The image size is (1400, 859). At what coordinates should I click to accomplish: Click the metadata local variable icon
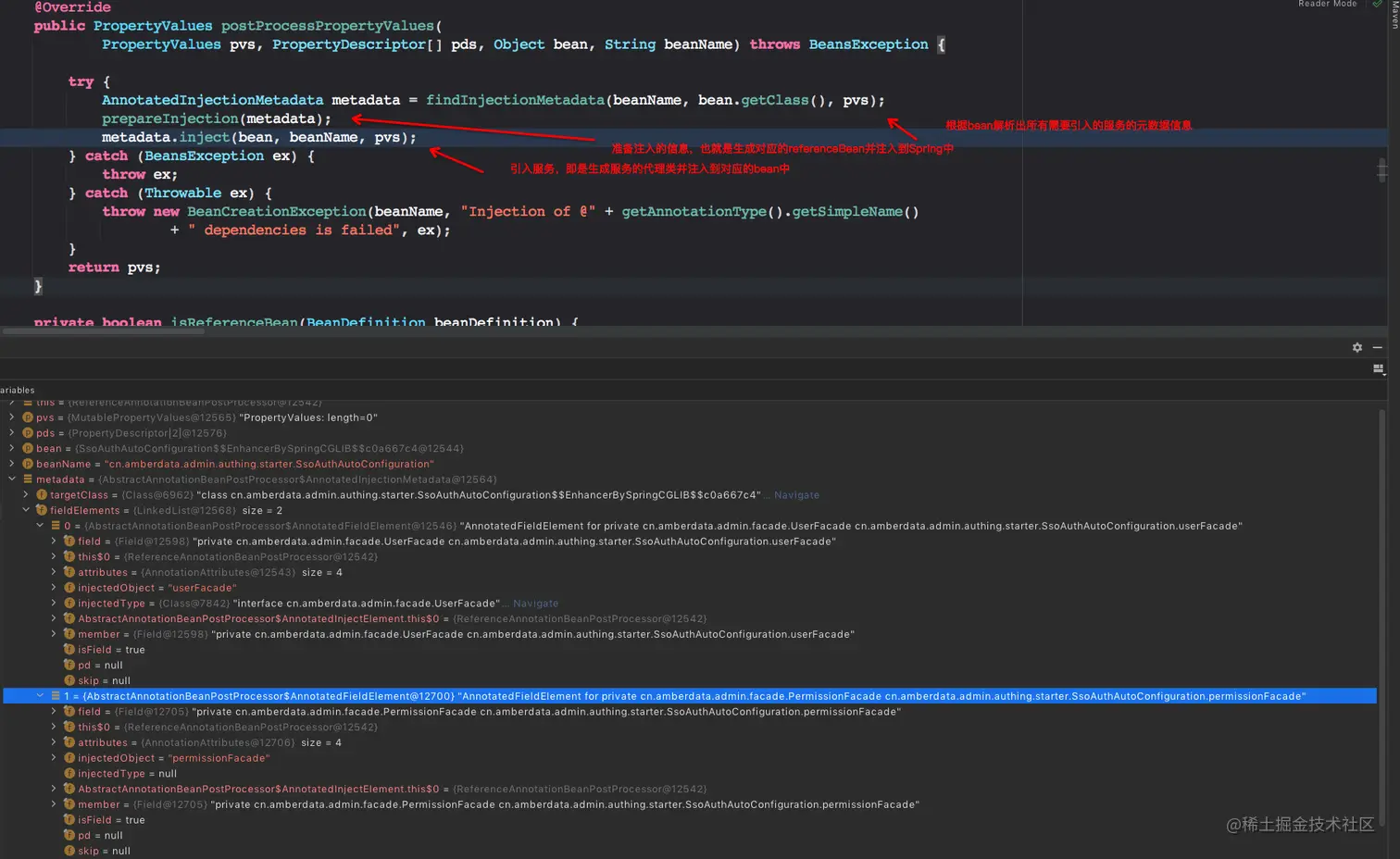click(x=28, y=479)
